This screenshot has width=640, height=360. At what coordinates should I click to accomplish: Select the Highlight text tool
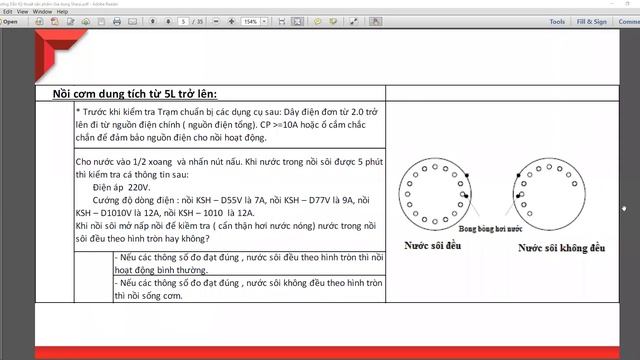pyautogui.click(x=333, y=21)
